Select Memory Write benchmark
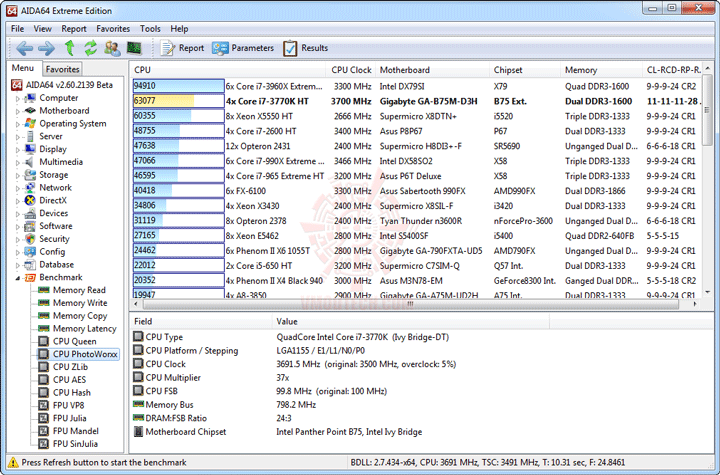This screenshot has width=720, height=475. (x=80, y=303)
